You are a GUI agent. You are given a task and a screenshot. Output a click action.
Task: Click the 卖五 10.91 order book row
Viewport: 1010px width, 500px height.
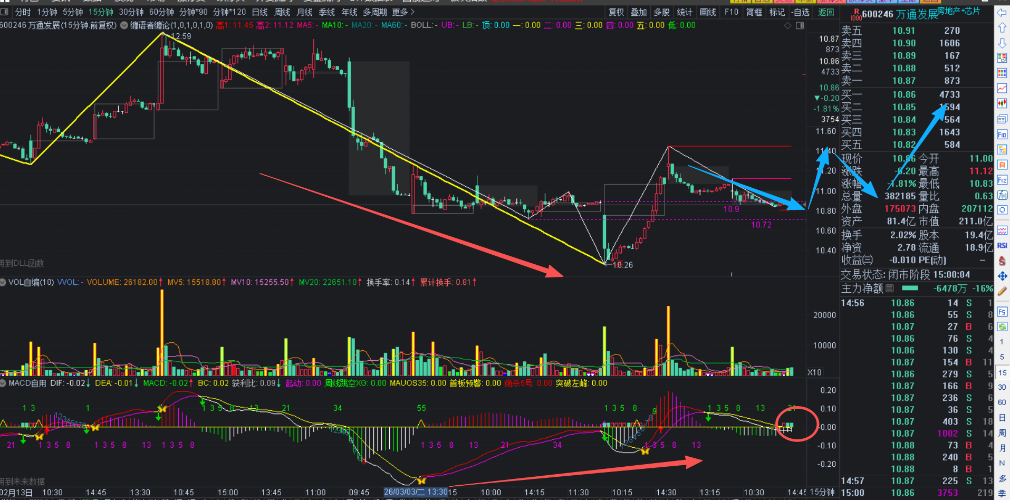(x=917, y=30)
